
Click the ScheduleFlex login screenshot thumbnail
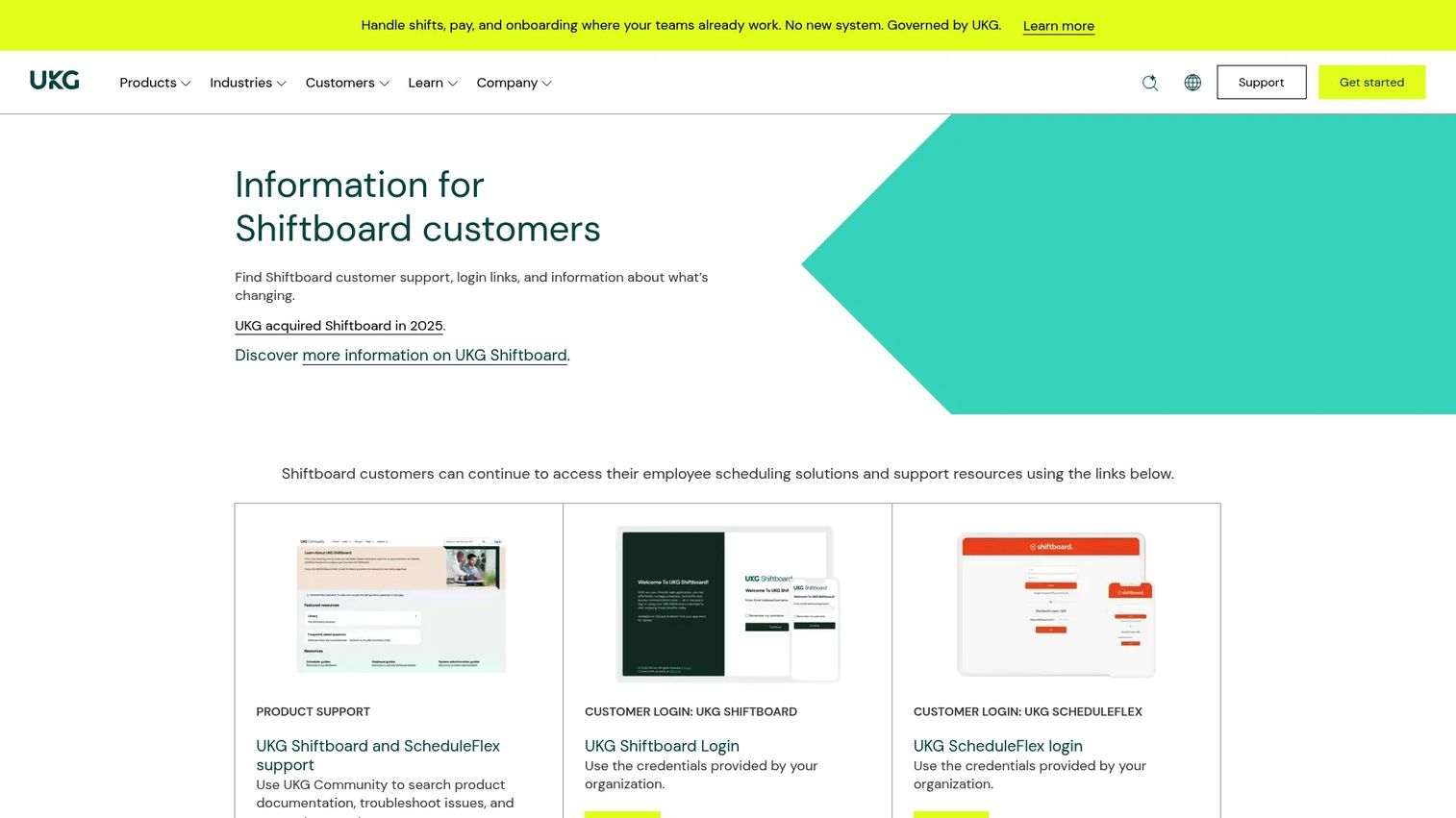[x=1056, y=604]
